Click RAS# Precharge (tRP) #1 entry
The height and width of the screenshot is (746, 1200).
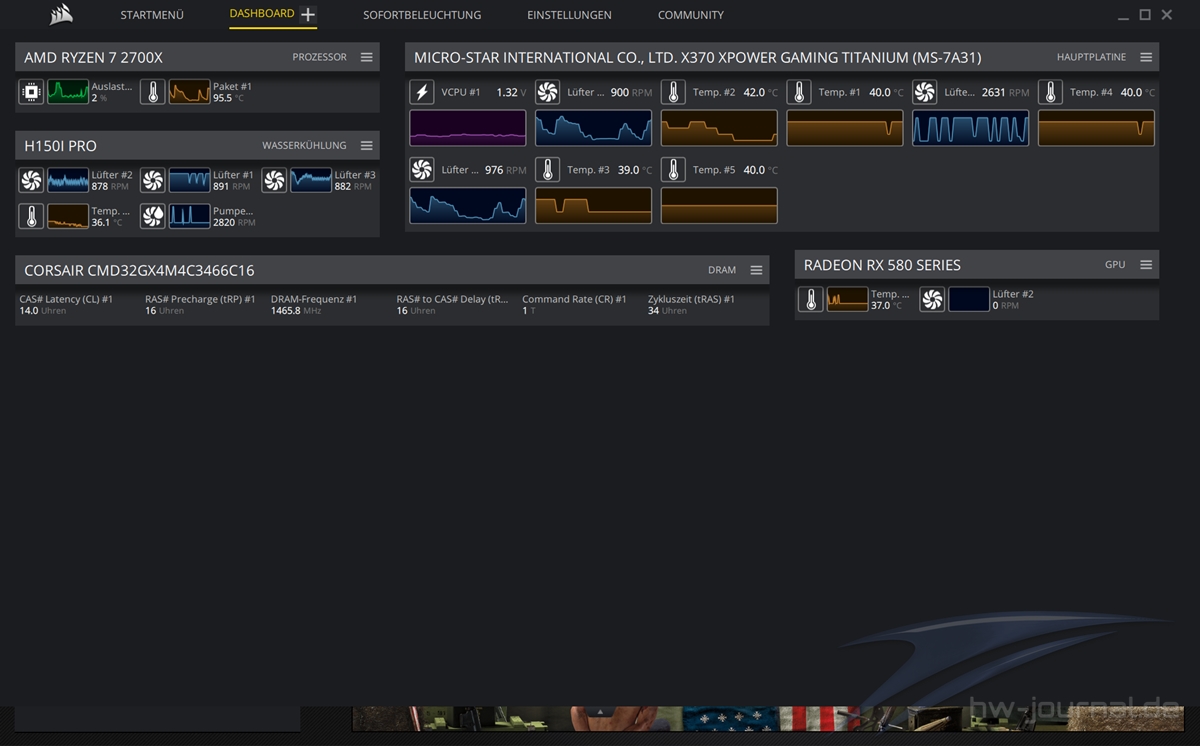coord(200,305)
